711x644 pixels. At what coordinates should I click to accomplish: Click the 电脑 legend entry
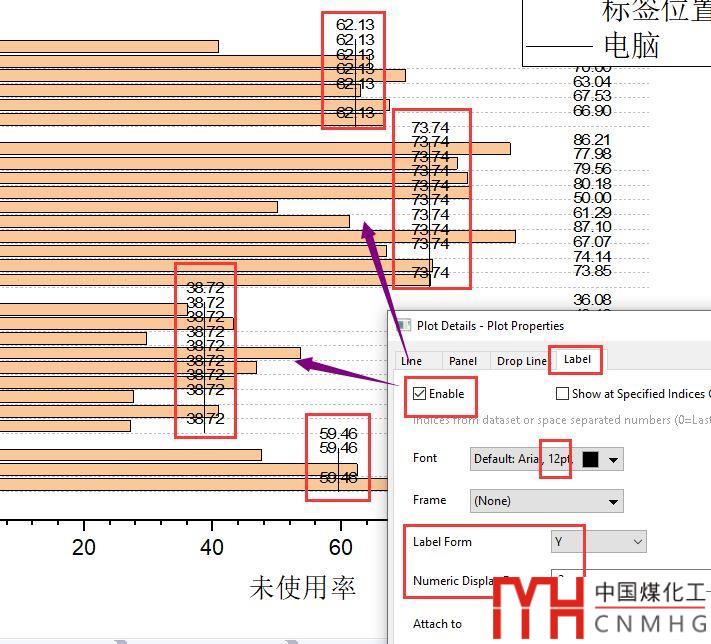(x=631, y=46)
